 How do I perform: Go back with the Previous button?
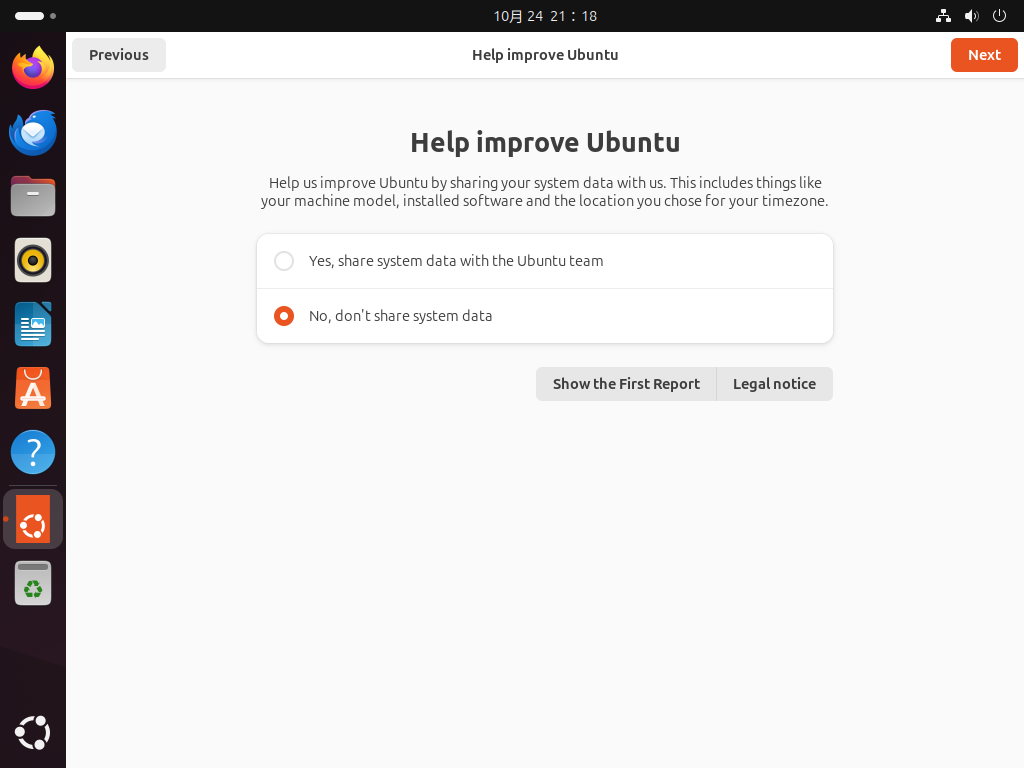coord(119,55)
